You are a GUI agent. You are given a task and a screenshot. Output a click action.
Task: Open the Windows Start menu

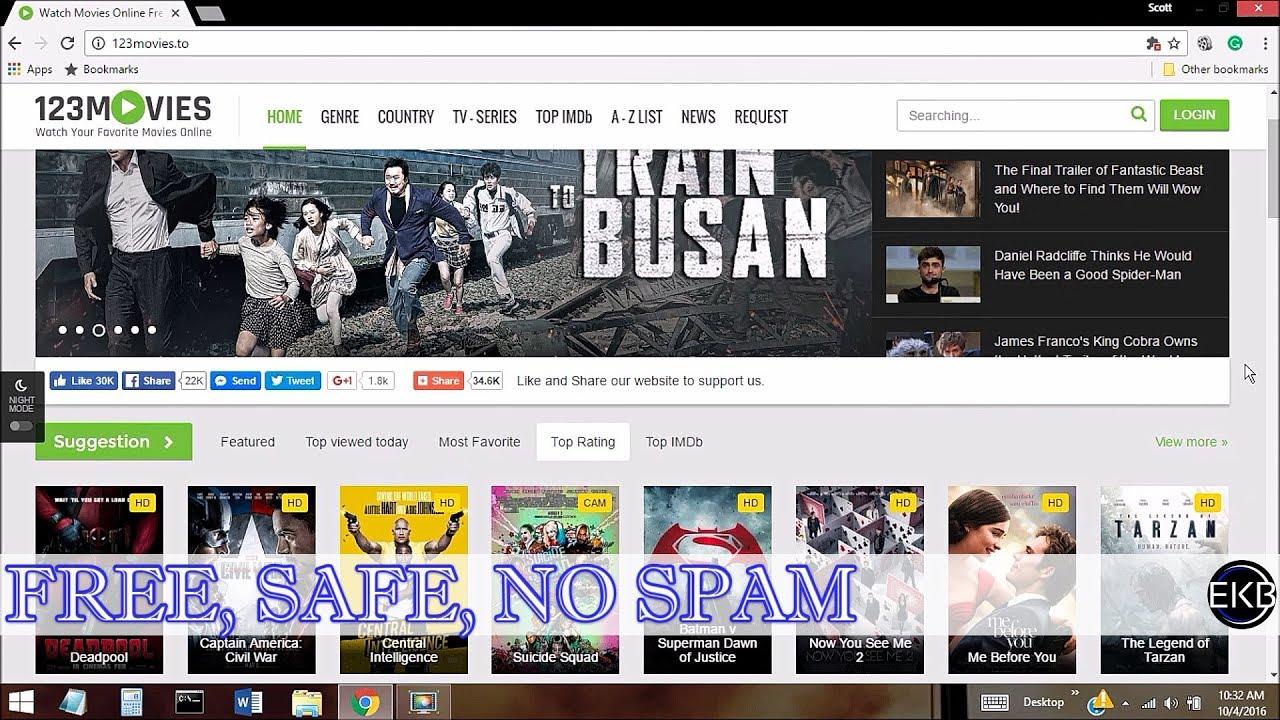pyautogui.click(x=21, y=702)
